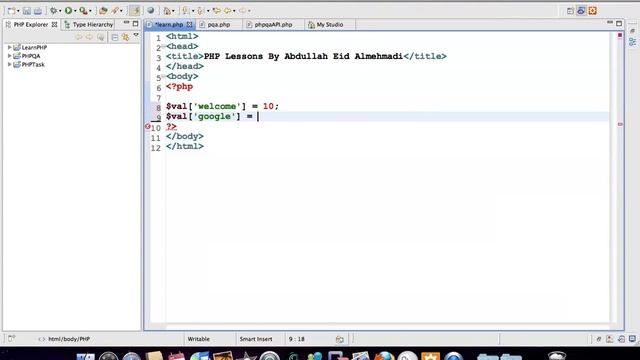Image resolution: width=640 pixels, height=360 pixels.
Task: Switch to the orange Debug perspective icon
Action: pos(593,11)
